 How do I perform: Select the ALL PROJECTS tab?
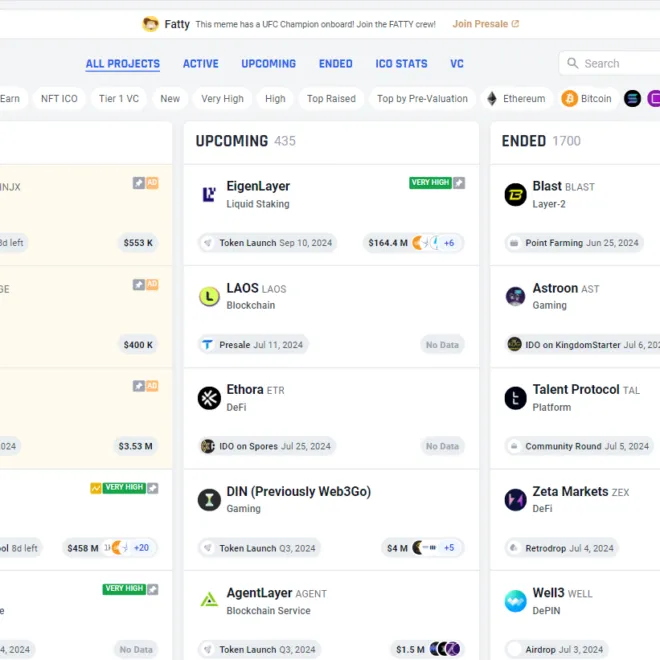[x=122, y=64]
